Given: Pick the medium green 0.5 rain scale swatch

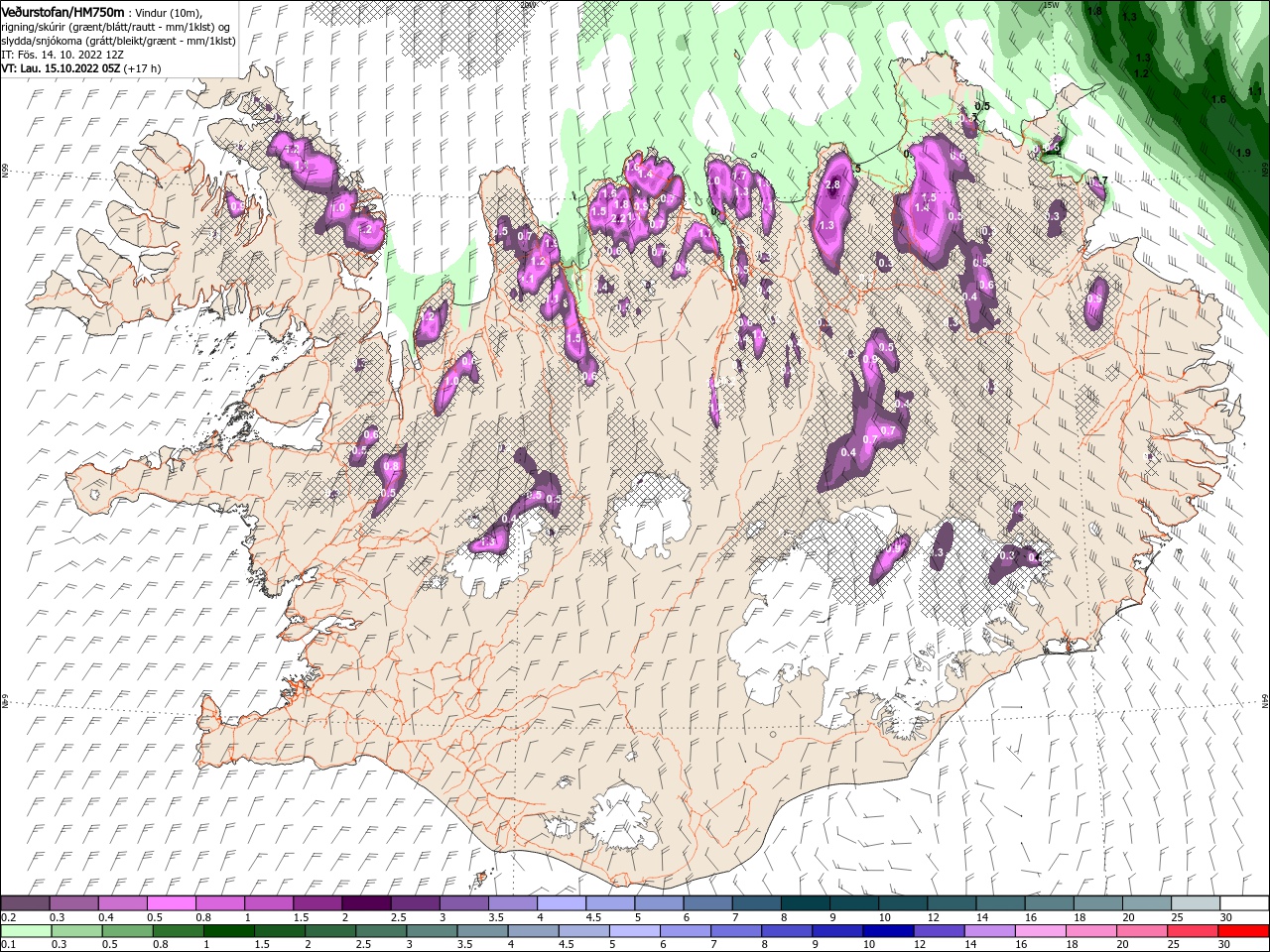Looking at the screenshot, I should (x=127, y=932).
